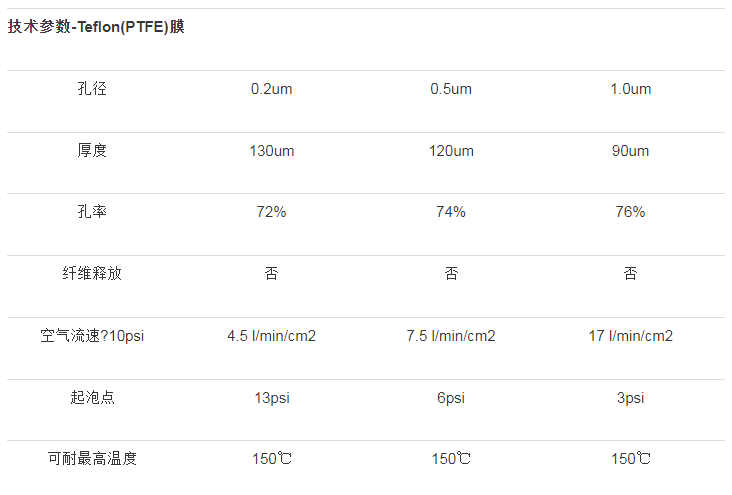
Task: Click the 72% porosity value
Action: click(271, 212)
